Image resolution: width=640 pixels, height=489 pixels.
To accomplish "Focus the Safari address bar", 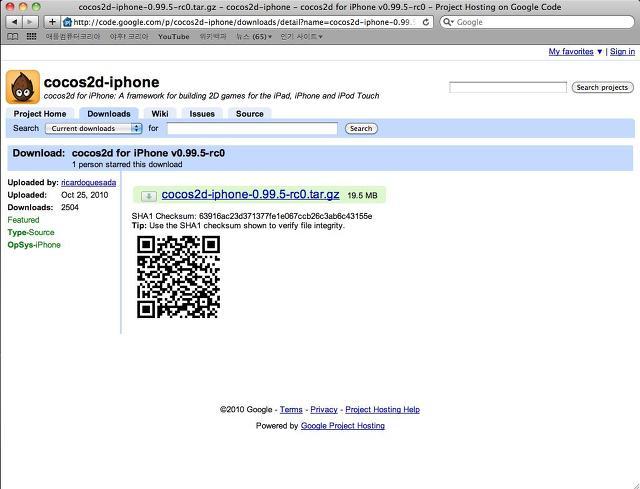I will [x=247, y=22].
